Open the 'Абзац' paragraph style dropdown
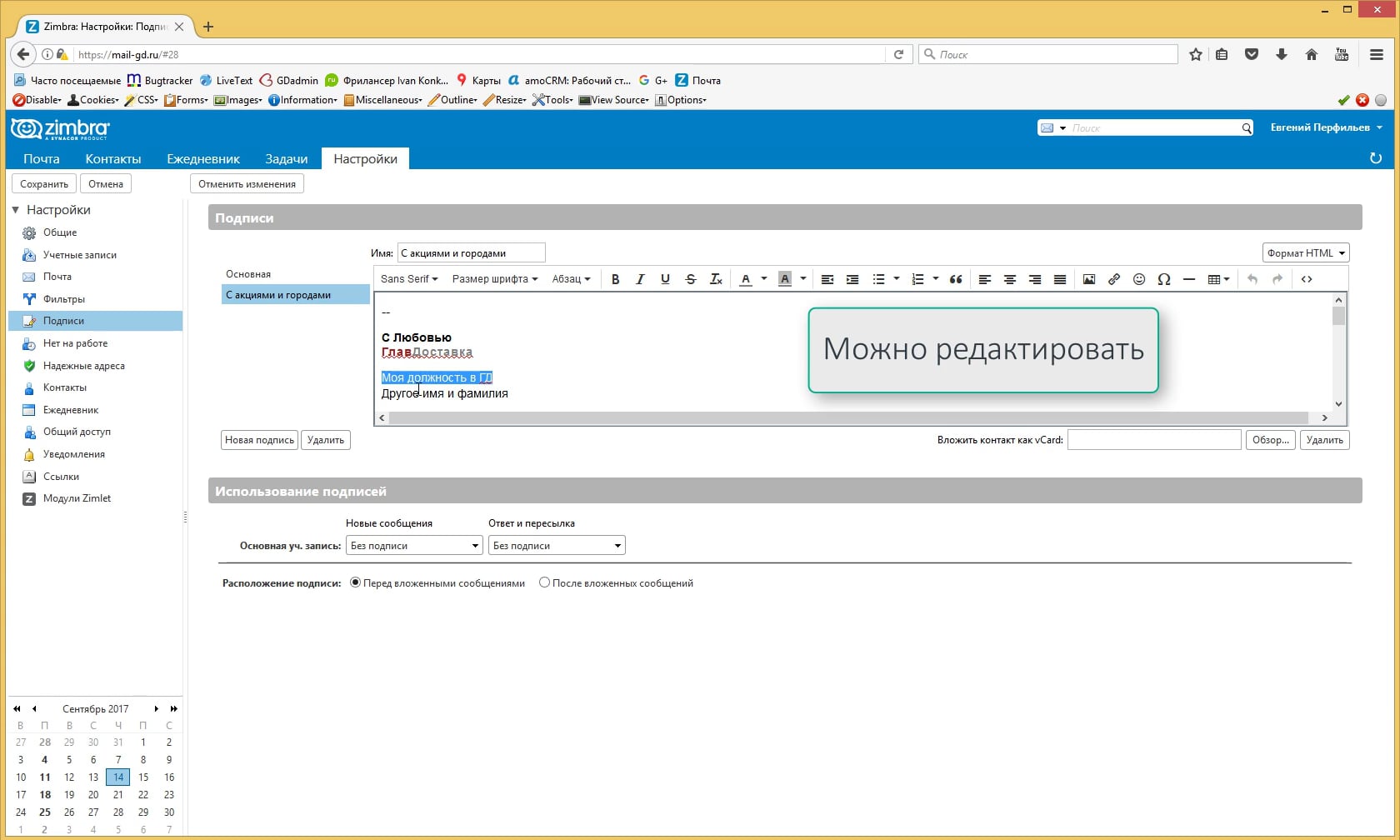This screenshot has height=840, width=1400. [x=571, y=279]
